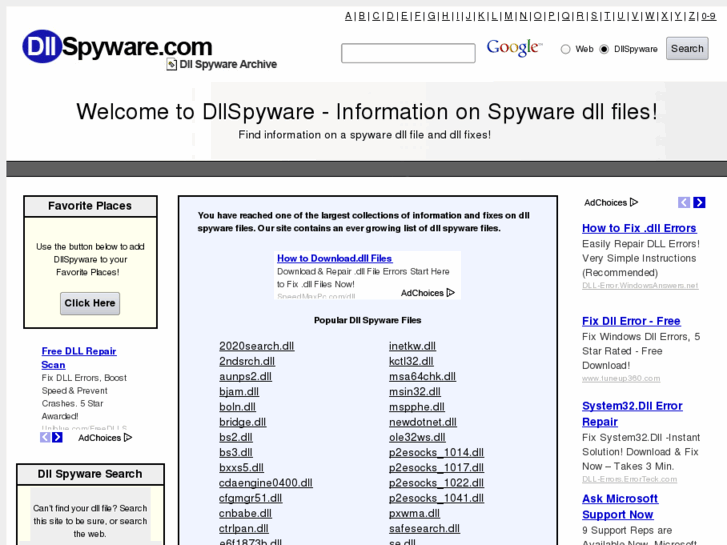Open the kctl32.dll link
Screen dimensions: 727x545
click(x=411, y=361)
